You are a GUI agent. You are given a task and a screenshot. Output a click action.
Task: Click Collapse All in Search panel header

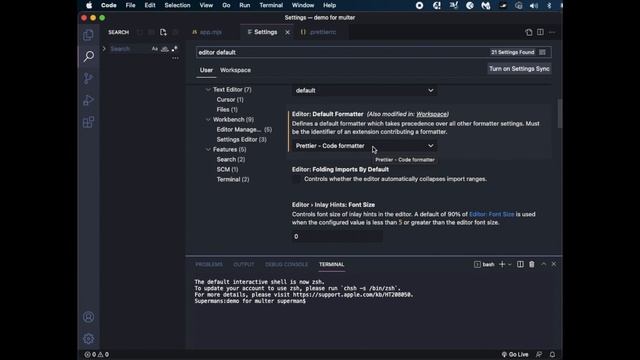(x=175, y=32)
